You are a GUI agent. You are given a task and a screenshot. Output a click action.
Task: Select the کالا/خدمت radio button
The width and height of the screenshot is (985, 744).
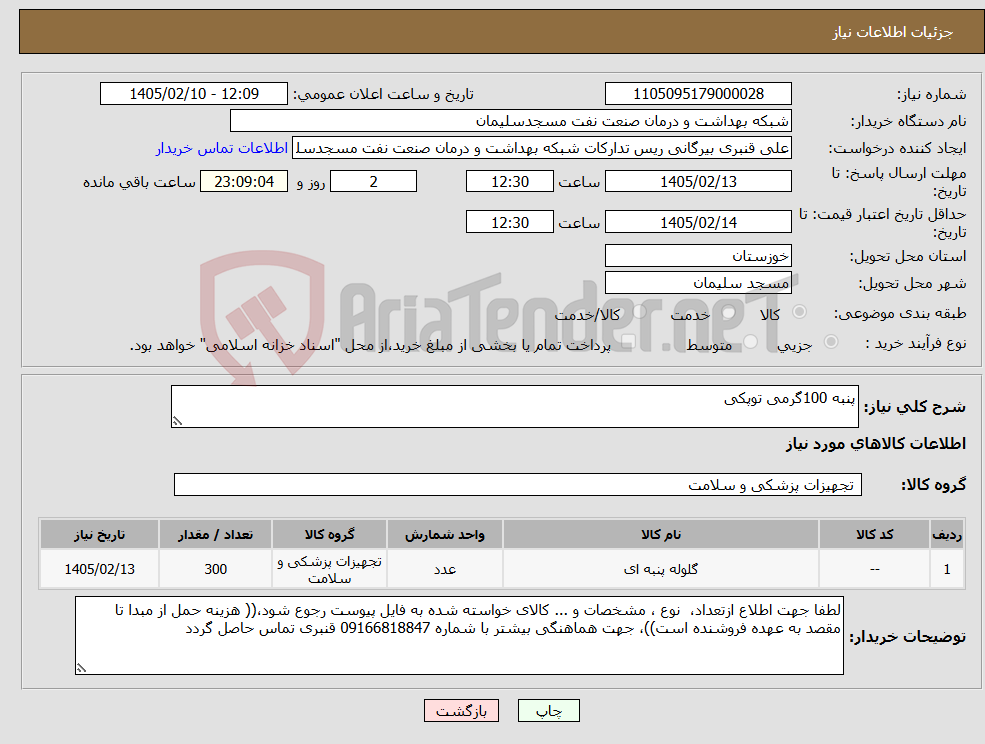(639, 312)
